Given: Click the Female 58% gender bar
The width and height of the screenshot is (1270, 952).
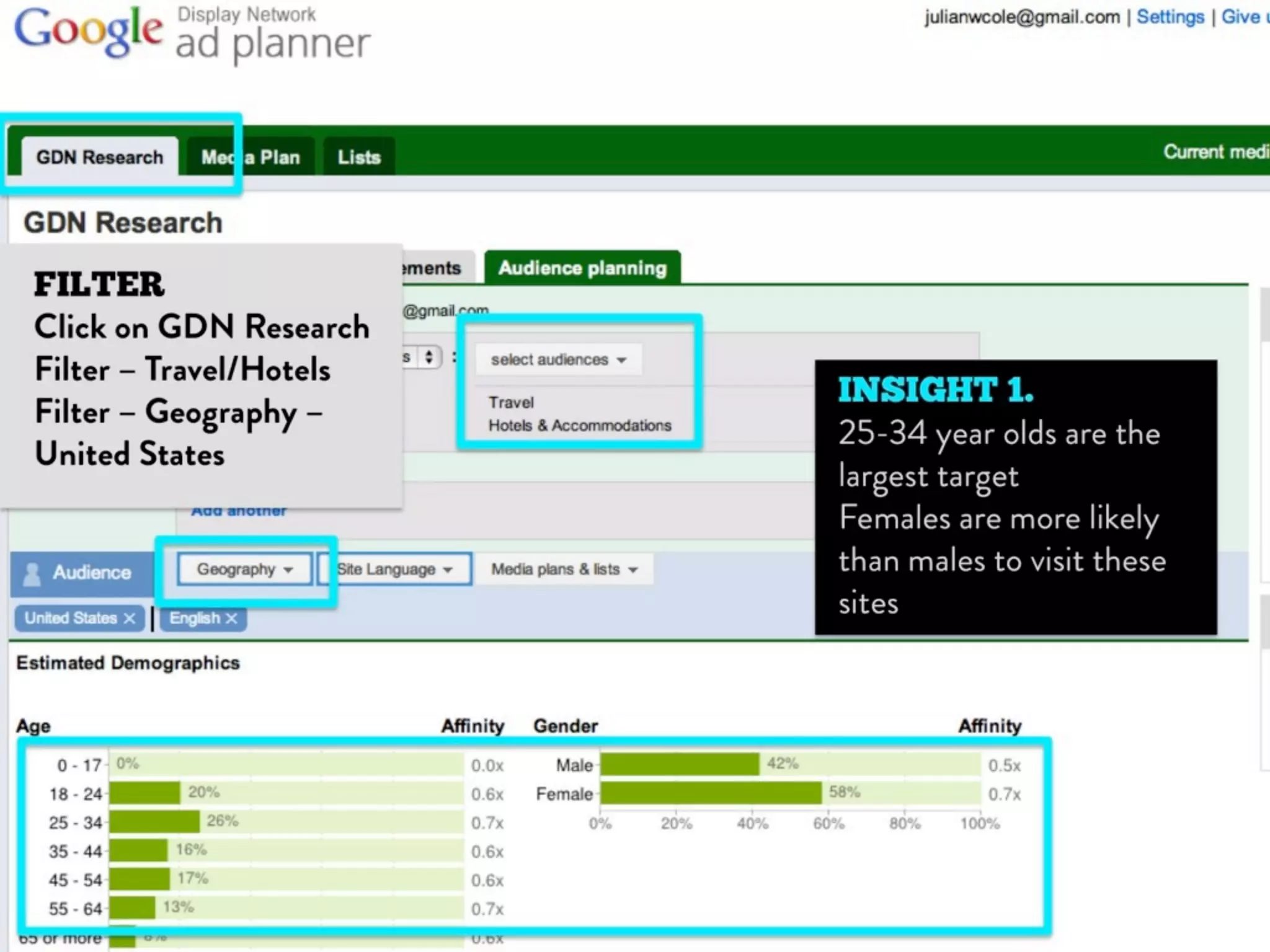Looking at the screenshot, I should 711,793.
